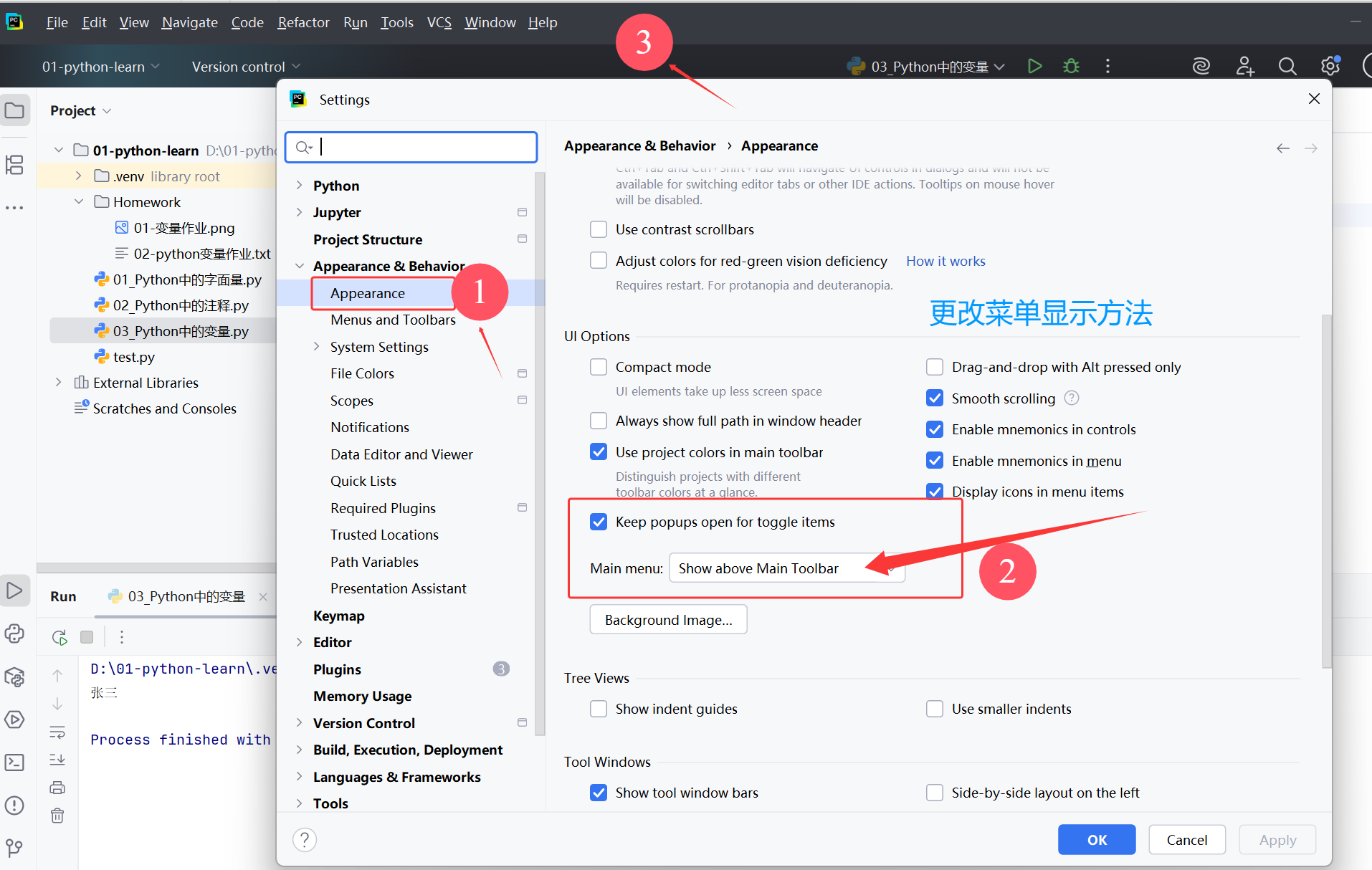Image resolution: width=1372 pixels, height=870 pixels.
Task: Open the Problems sidebar icon
Action: (14, 805)
